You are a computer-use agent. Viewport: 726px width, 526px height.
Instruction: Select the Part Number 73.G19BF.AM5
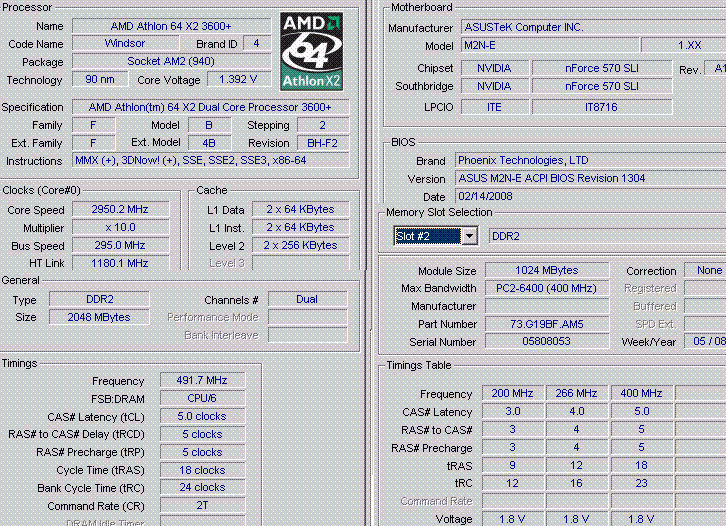(547, 324)
